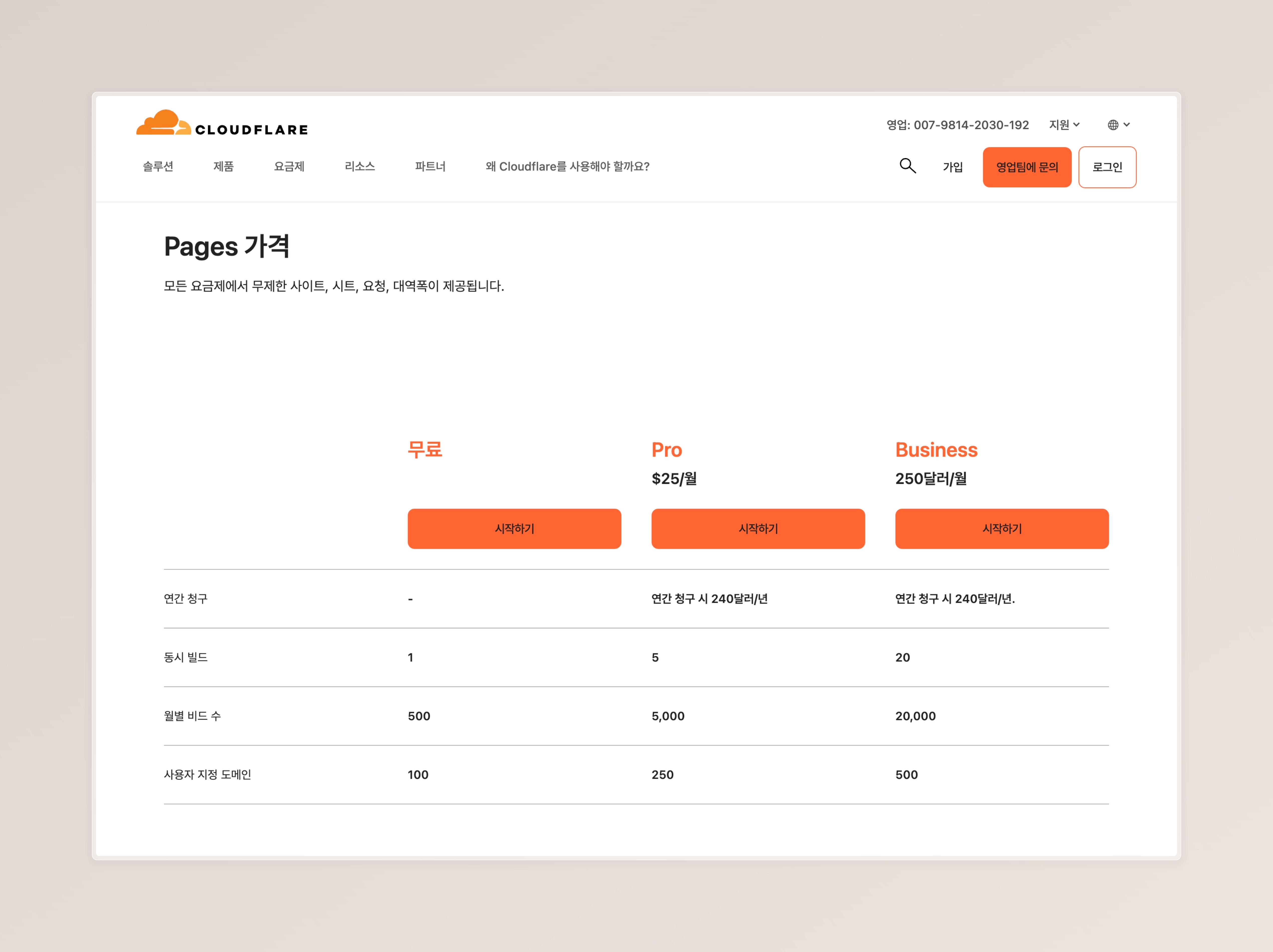Click the 가입 sign-up link
Viewport: 1273px width, 952px height.
coord(952,167)
